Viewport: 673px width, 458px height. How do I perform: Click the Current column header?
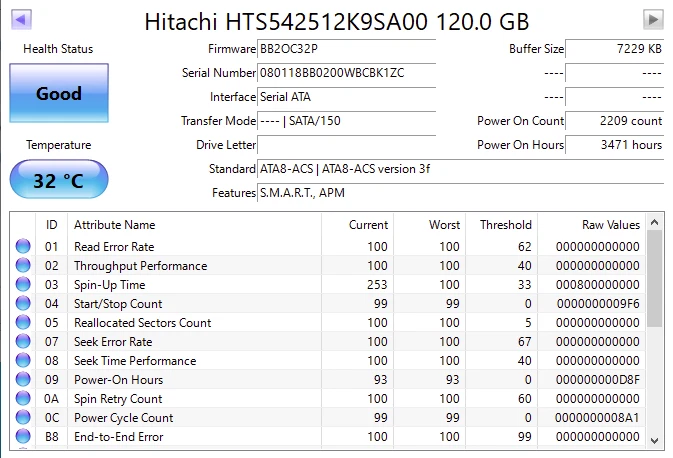point(358,224)
